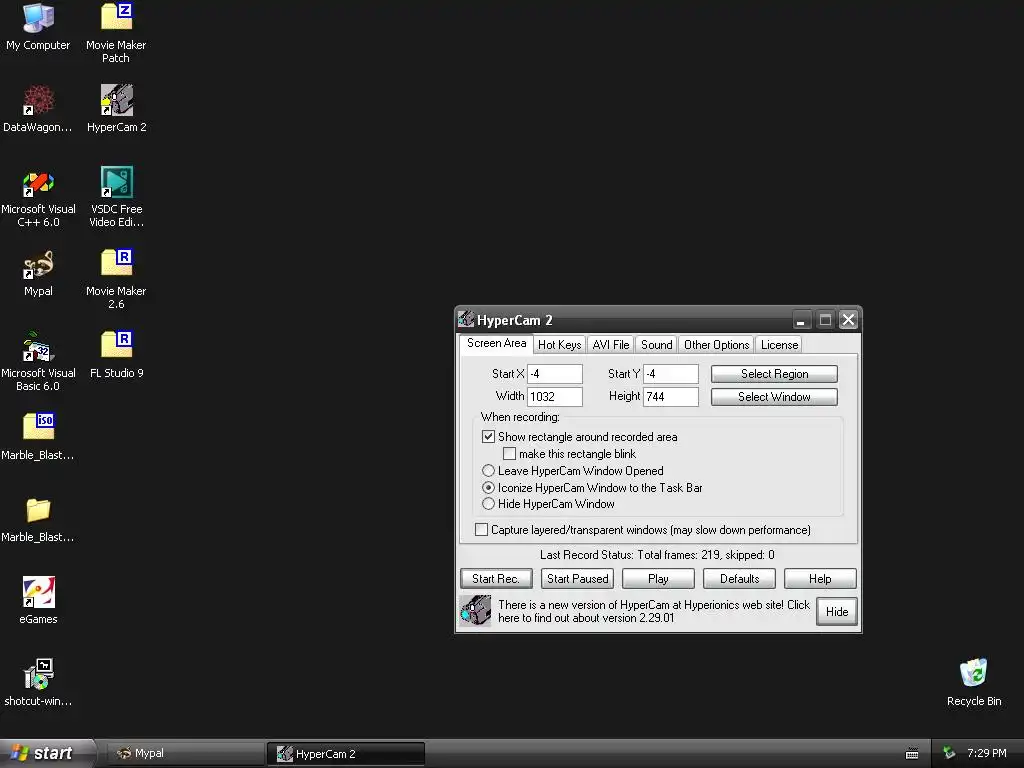Select Leave HyperCam Window Opened option
This screenshot has width=1024, height=768.
tap(488, 470)
